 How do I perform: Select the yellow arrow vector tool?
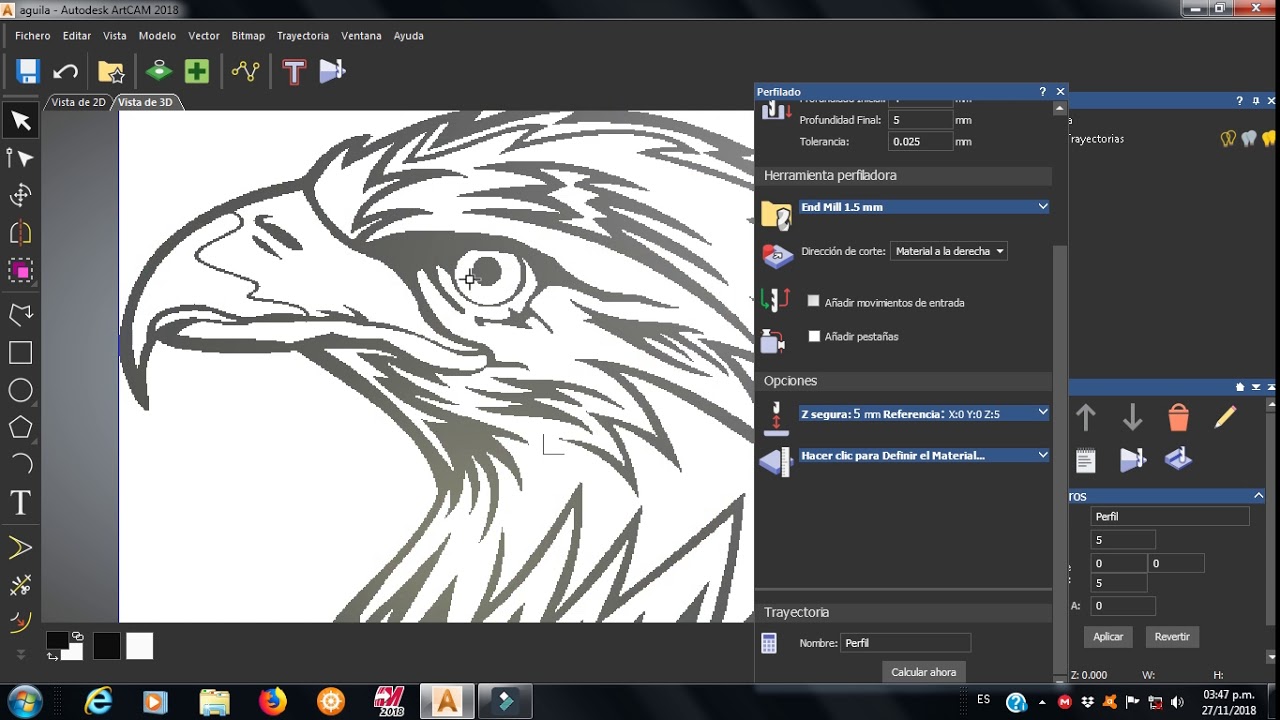point(20,548)
